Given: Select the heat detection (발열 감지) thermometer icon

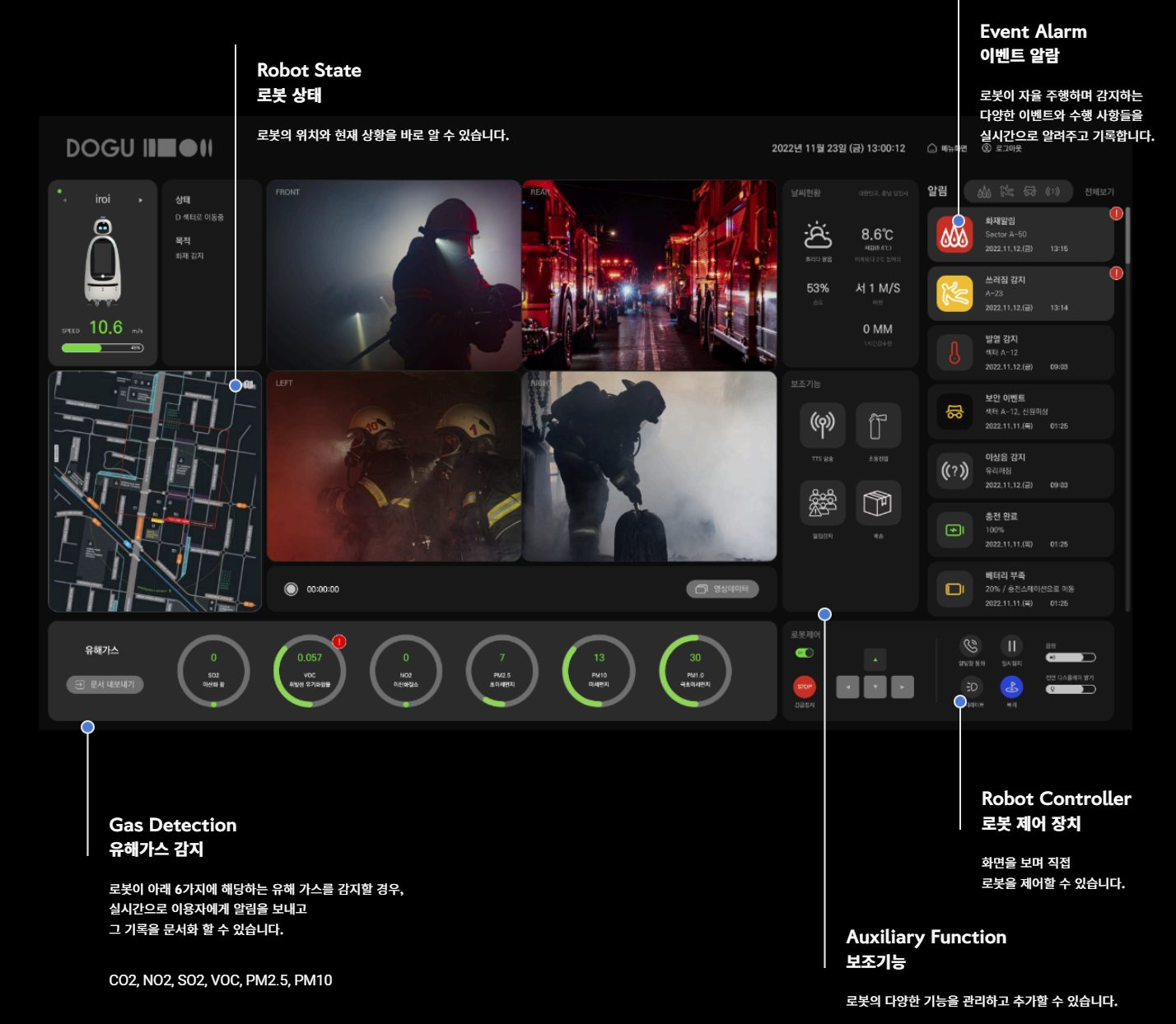Looking at the screenshot, I should tap(954, 353).
